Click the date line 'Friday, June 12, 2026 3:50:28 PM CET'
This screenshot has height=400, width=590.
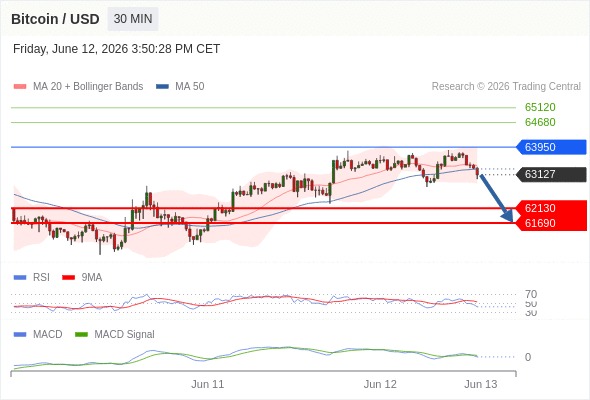(116, 49)
